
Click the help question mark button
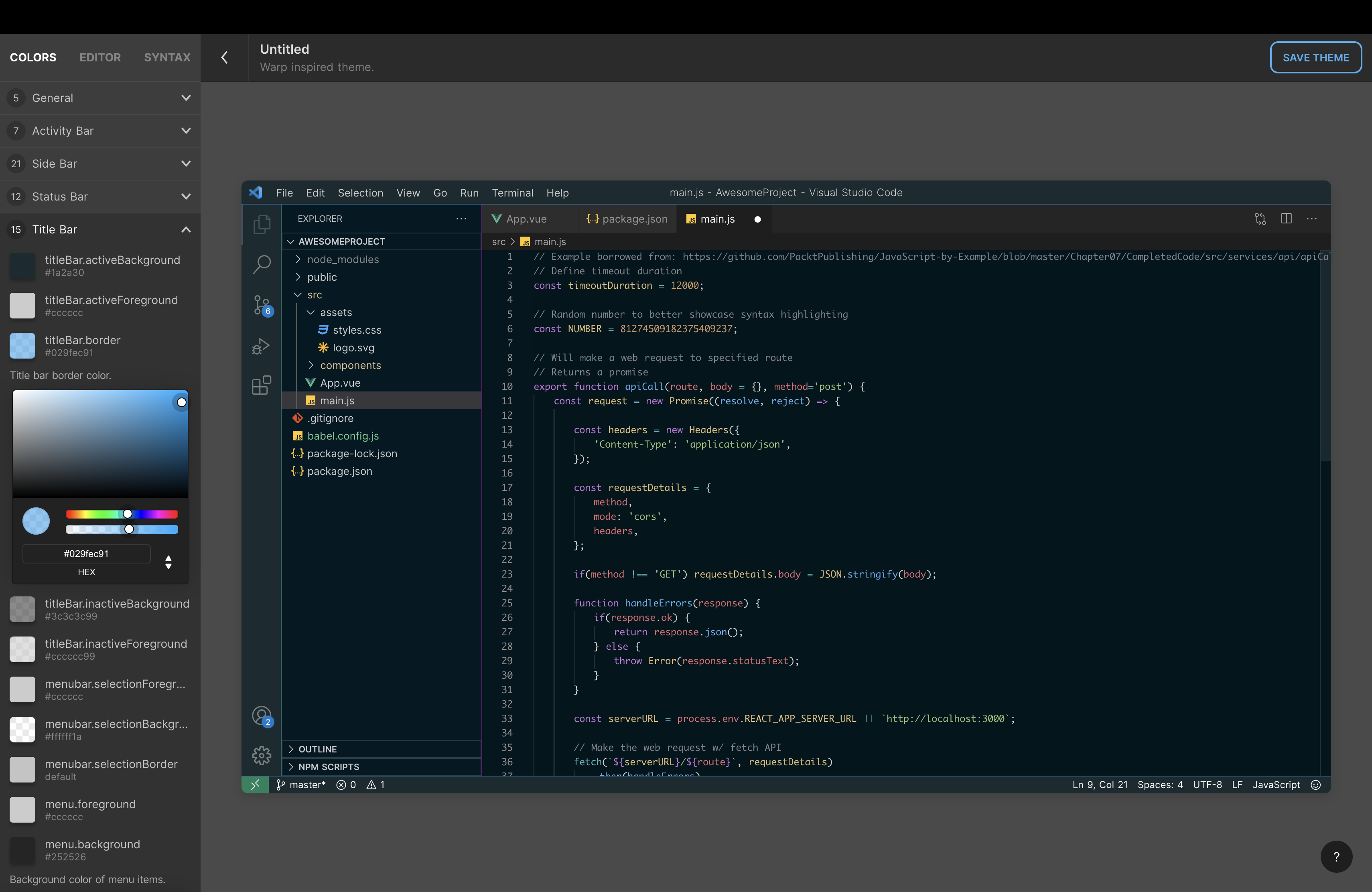1336,857
